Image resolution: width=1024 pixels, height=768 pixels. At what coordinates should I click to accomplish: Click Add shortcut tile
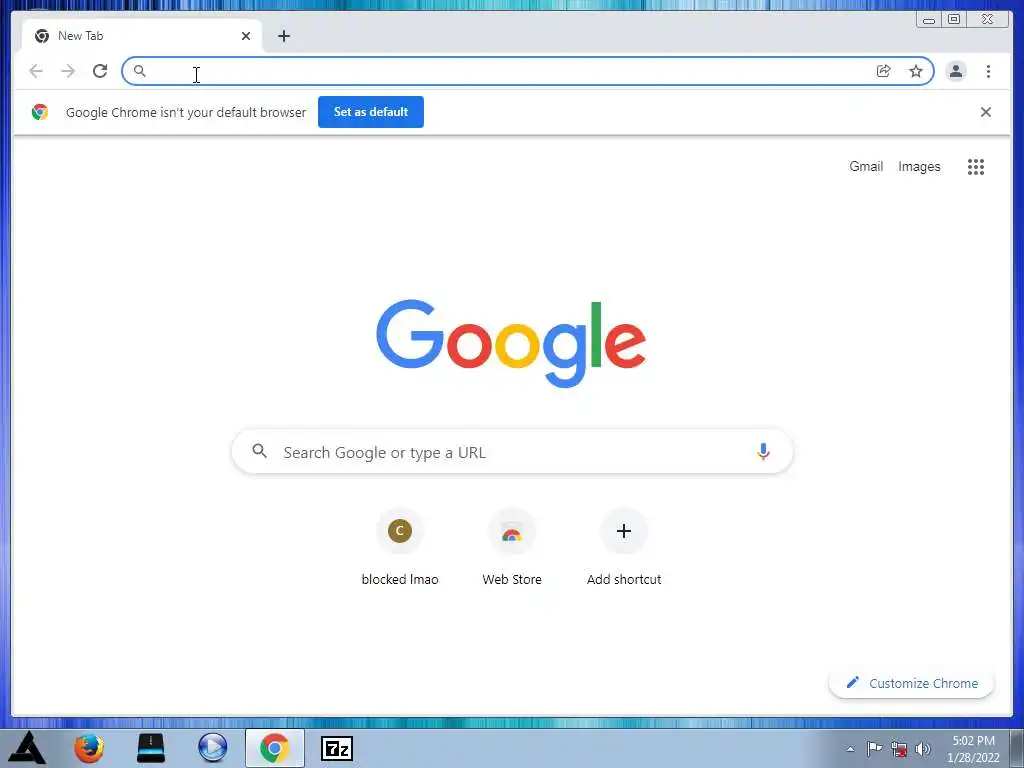tap(624, 547)
